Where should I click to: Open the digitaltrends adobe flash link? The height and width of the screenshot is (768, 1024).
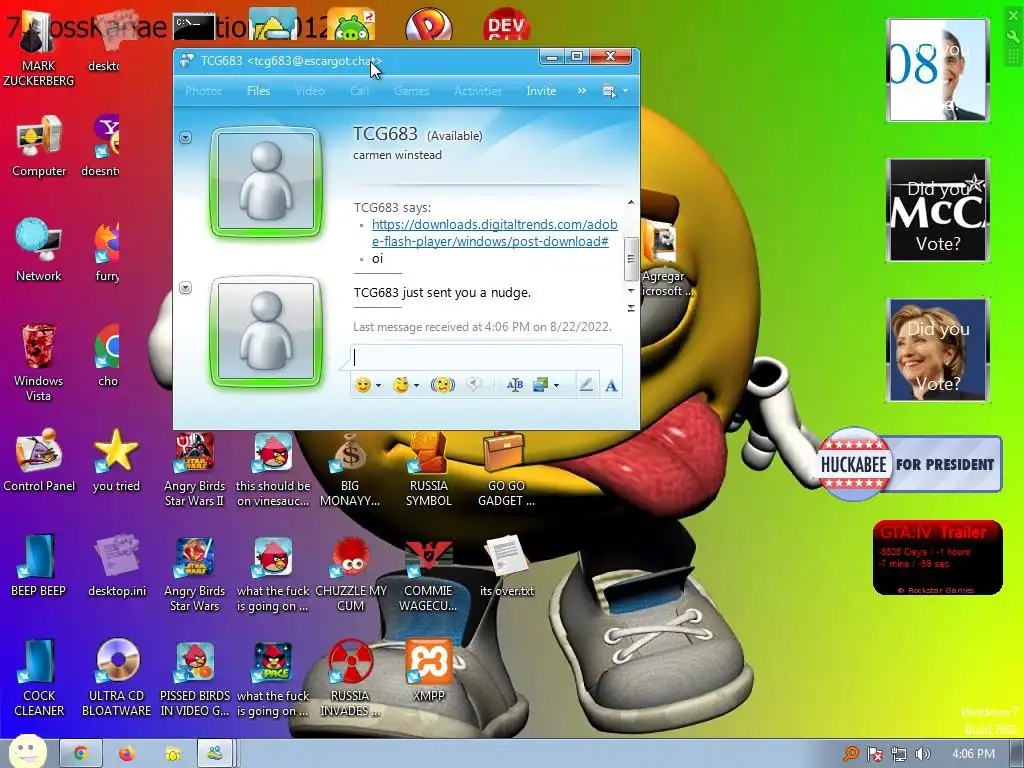coord(494,232)
